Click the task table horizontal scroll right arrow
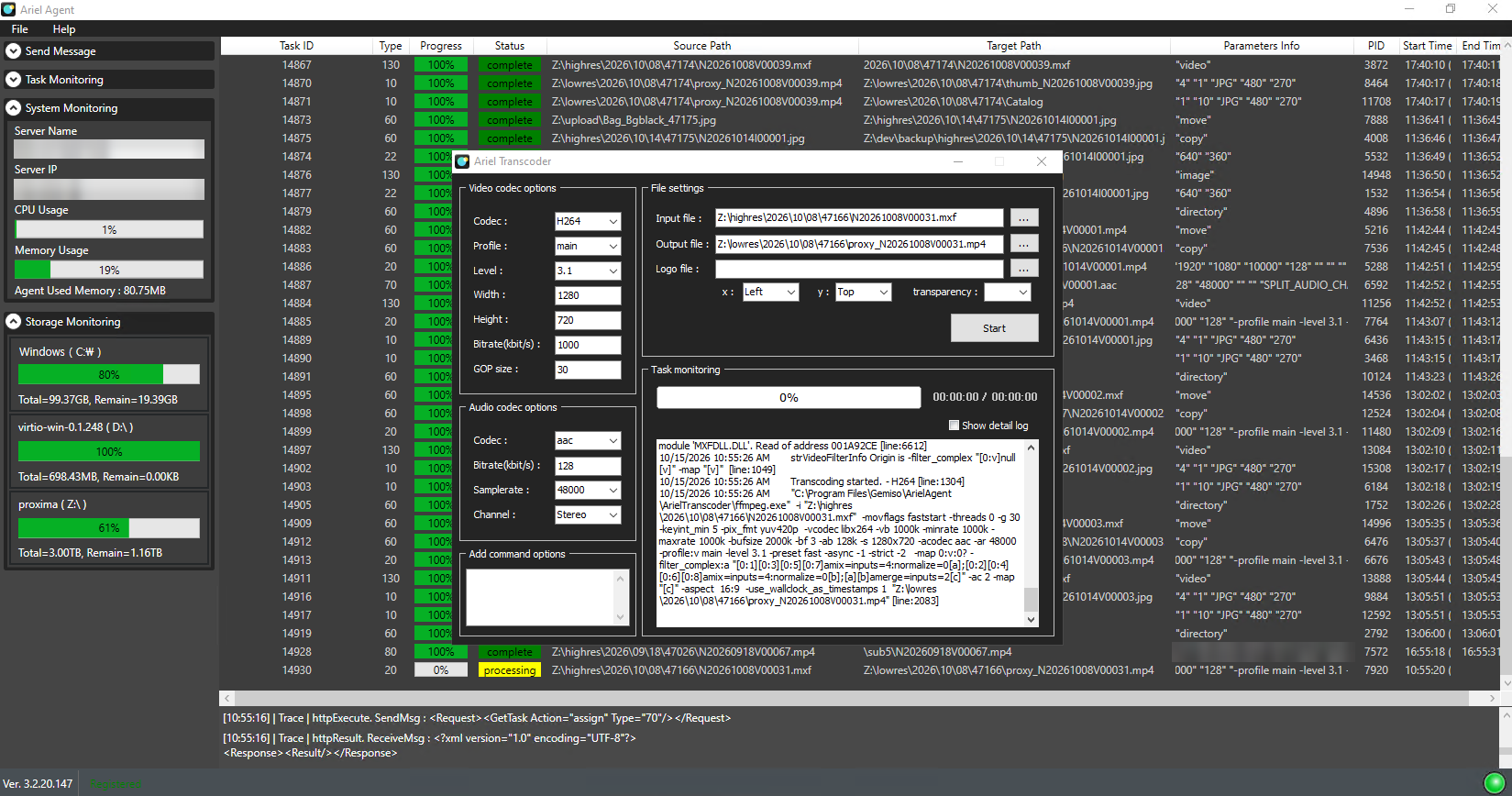 tap(1493, 698)
